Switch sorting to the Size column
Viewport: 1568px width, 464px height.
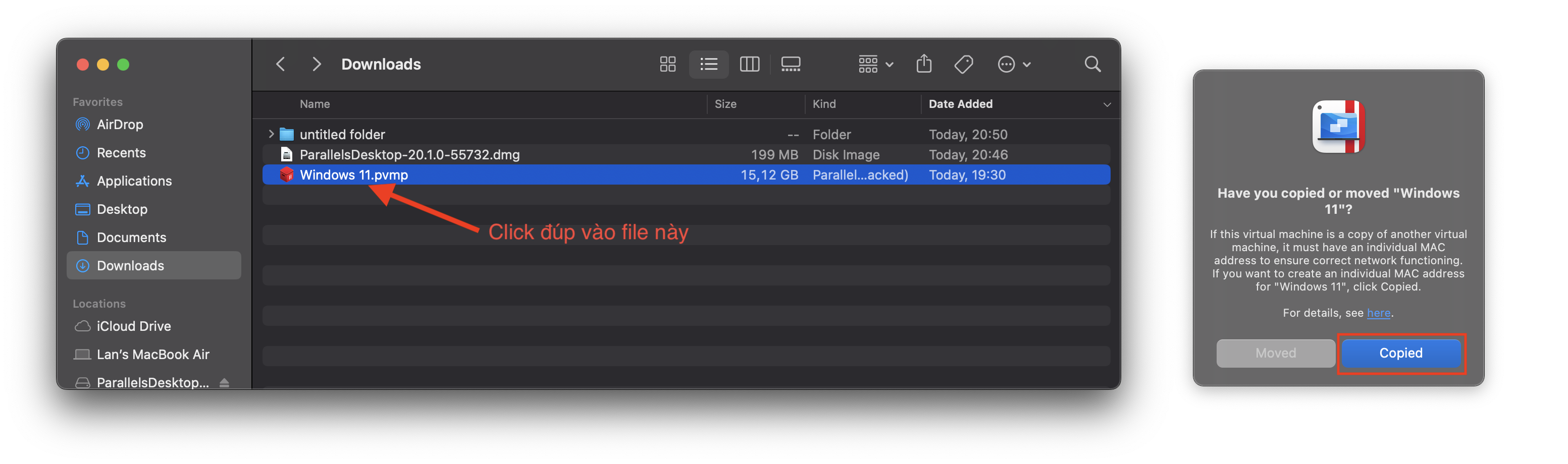click(725, 104)
